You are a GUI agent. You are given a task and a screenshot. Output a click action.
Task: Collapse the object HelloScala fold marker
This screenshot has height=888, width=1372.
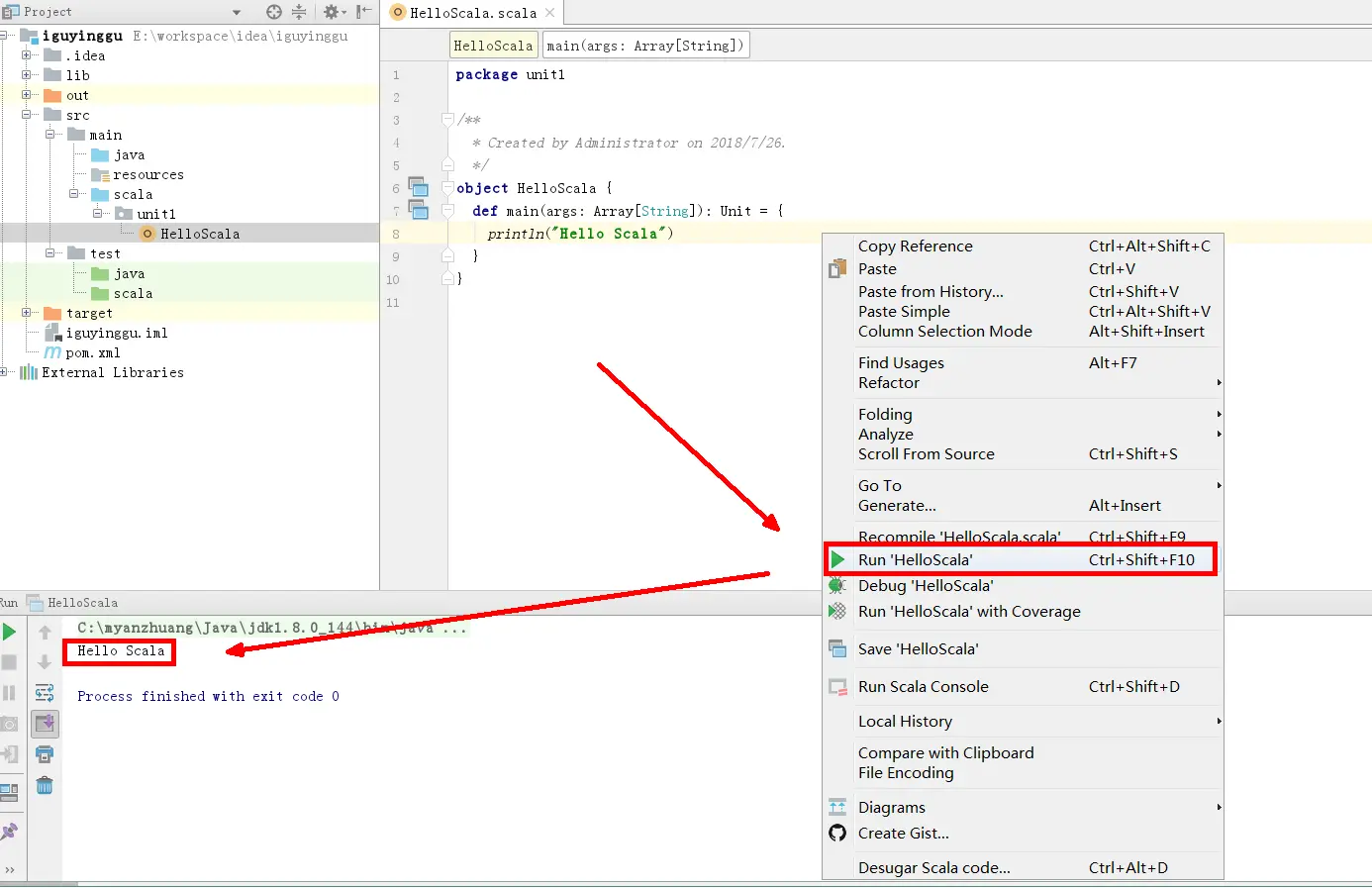coord(447,187)
